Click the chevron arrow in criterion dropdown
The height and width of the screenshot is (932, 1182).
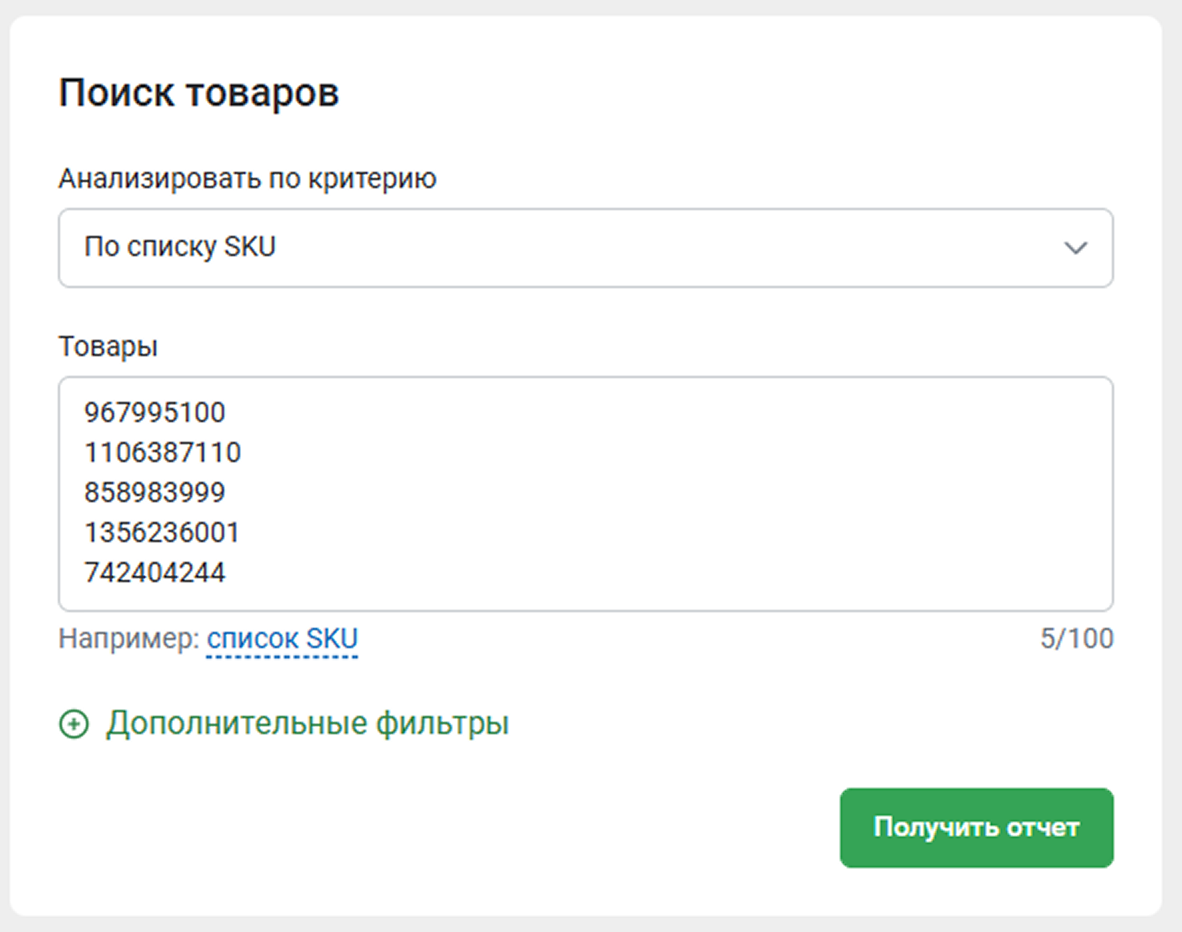[1075, 248]
